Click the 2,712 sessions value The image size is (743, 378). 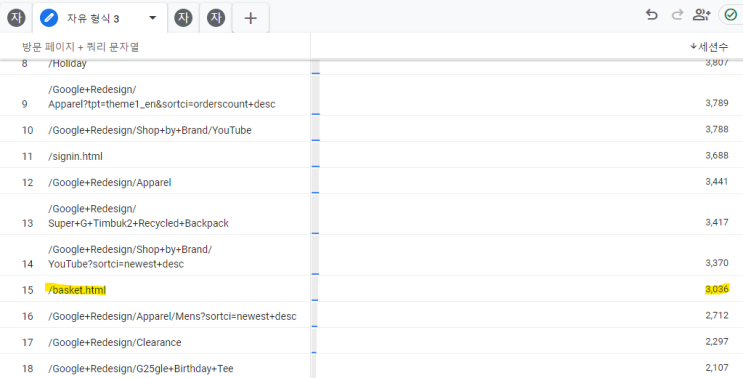[x=716, y=315]
